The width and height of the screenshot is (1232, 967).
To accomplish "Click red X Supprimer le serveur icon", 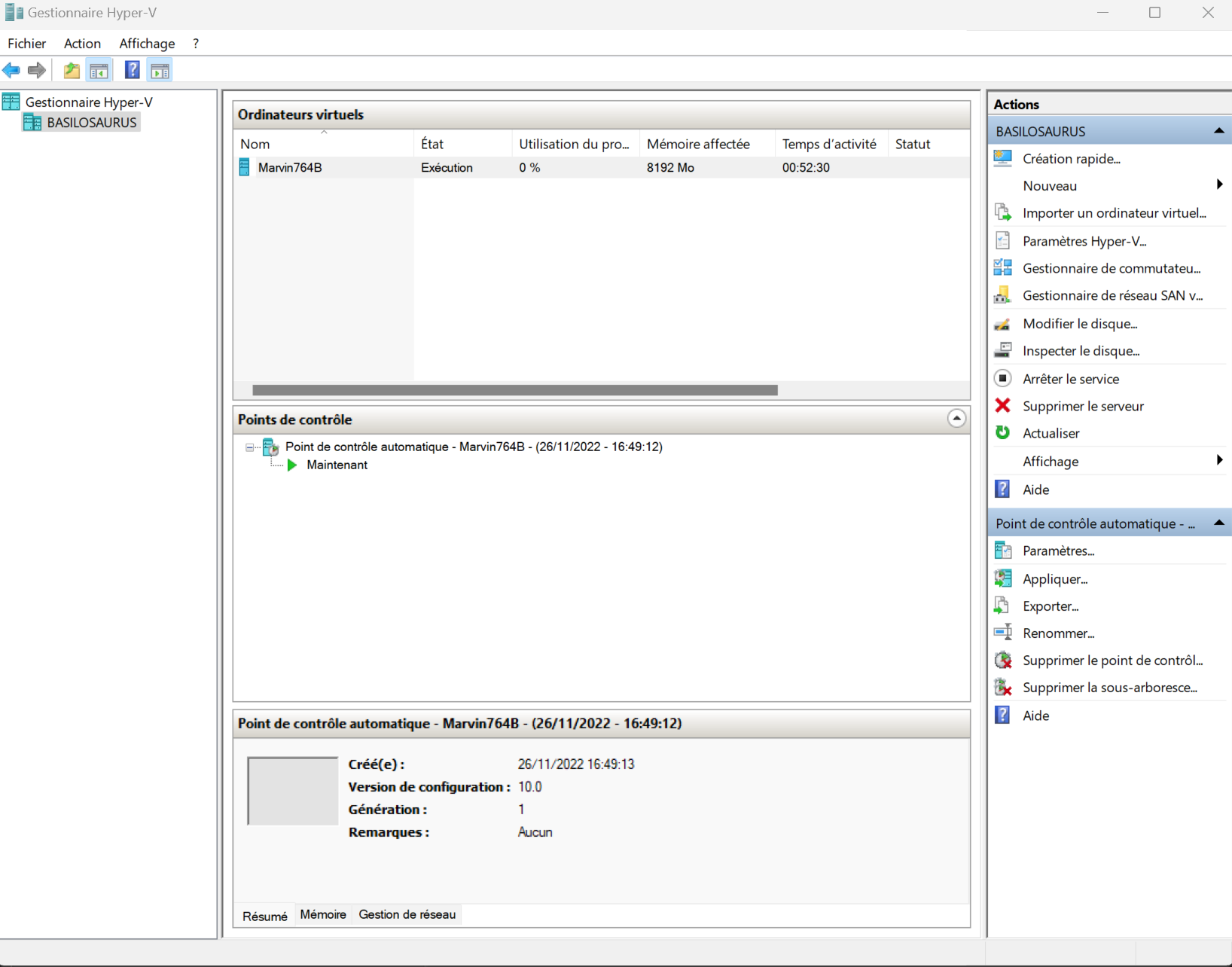I will pos(1002,406).
